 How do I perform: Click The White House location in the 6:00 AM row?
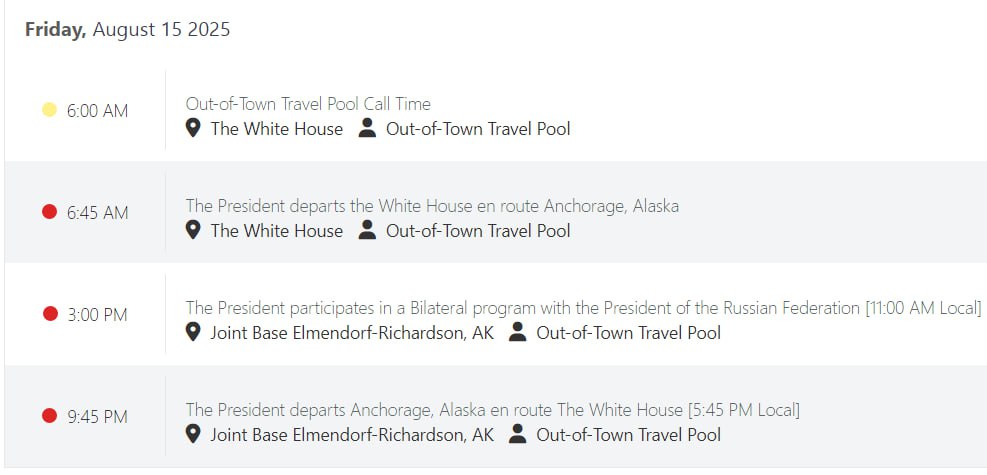tap(276, 128)
